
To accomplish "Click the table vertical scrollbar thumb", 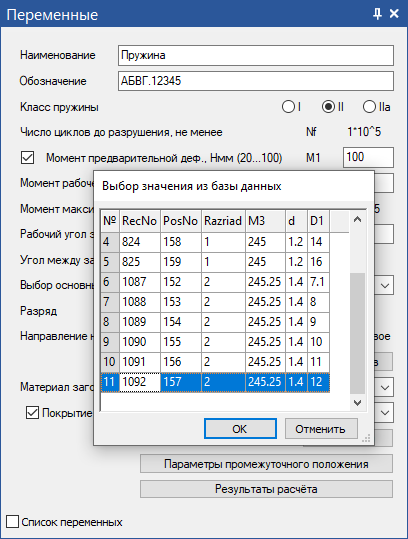I will pyautogui.click(x=357, y=333).
